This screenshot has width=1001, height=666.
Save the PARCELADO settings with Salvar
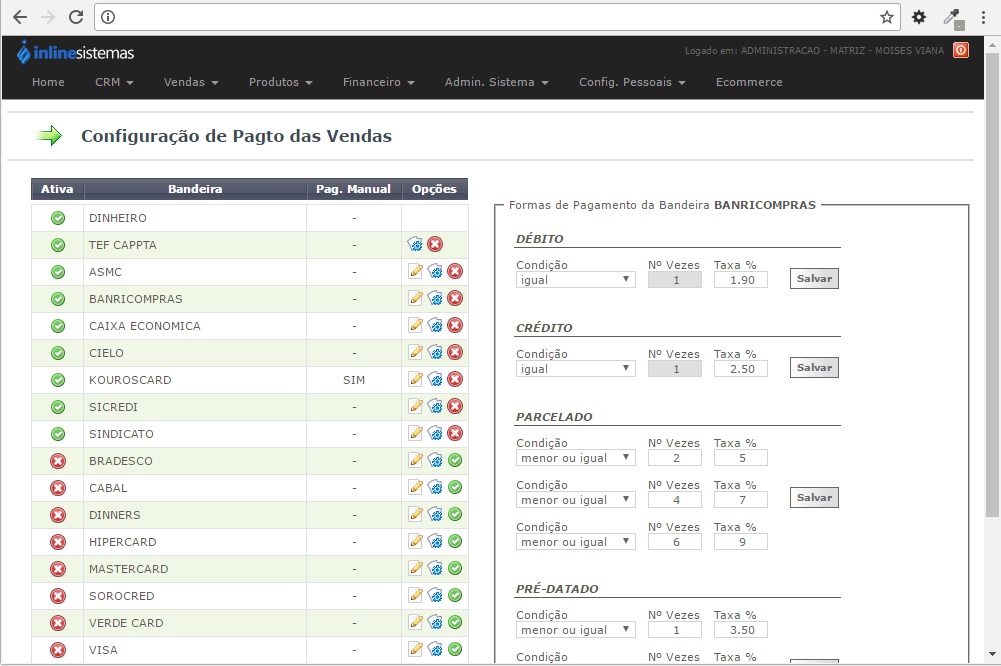[x=814, y=497]
